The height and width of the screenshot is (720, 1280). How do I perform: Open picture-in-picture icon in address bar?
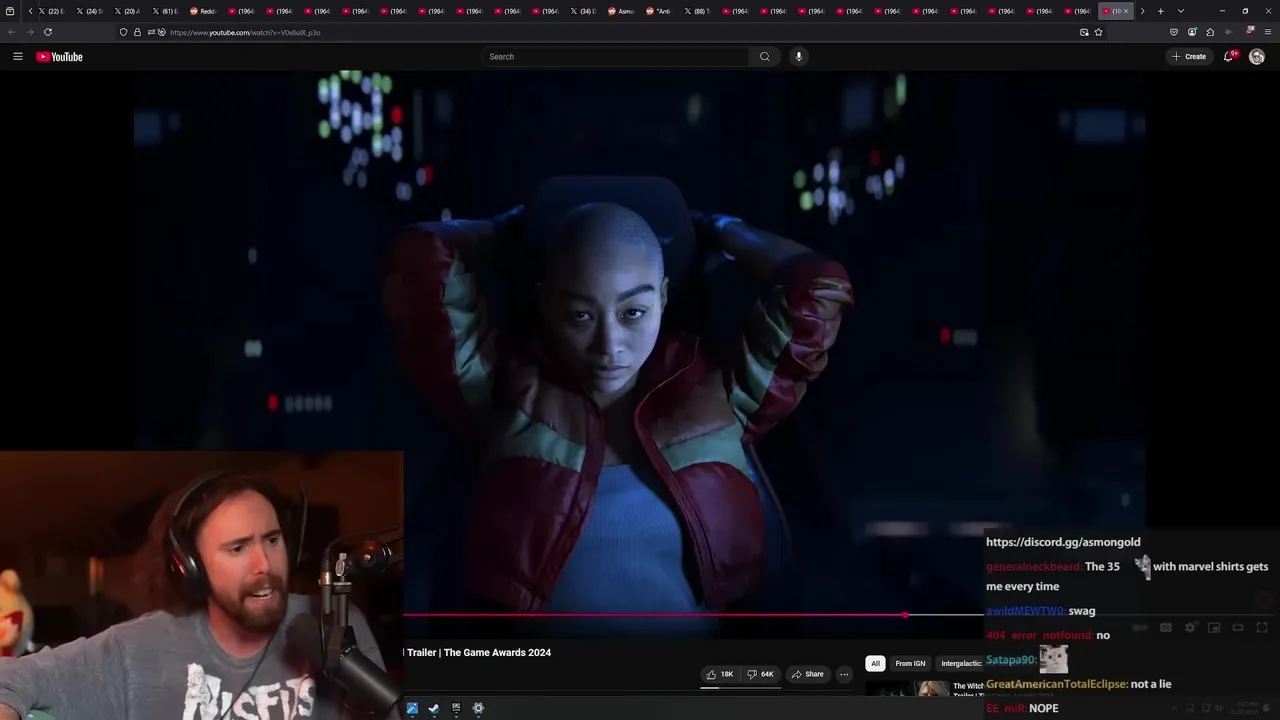[1084, 32]
